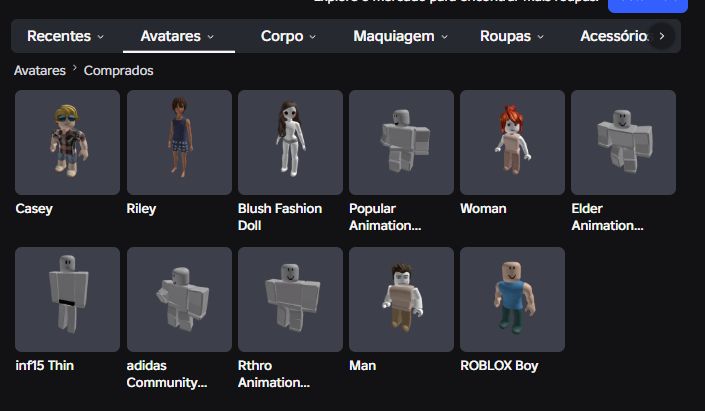Image resolution: width=705 pixels, height=411 pixels.
Task: Click the Comprados breadcrumb
Action: coord(119,71)
